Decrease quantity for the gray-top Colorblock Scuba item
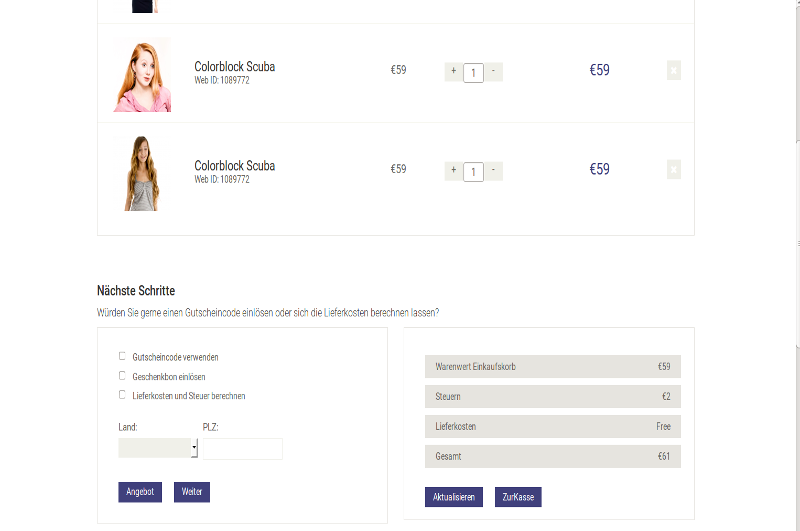The width and height of the screenshot is (800, 531). [x=494, y=170]
